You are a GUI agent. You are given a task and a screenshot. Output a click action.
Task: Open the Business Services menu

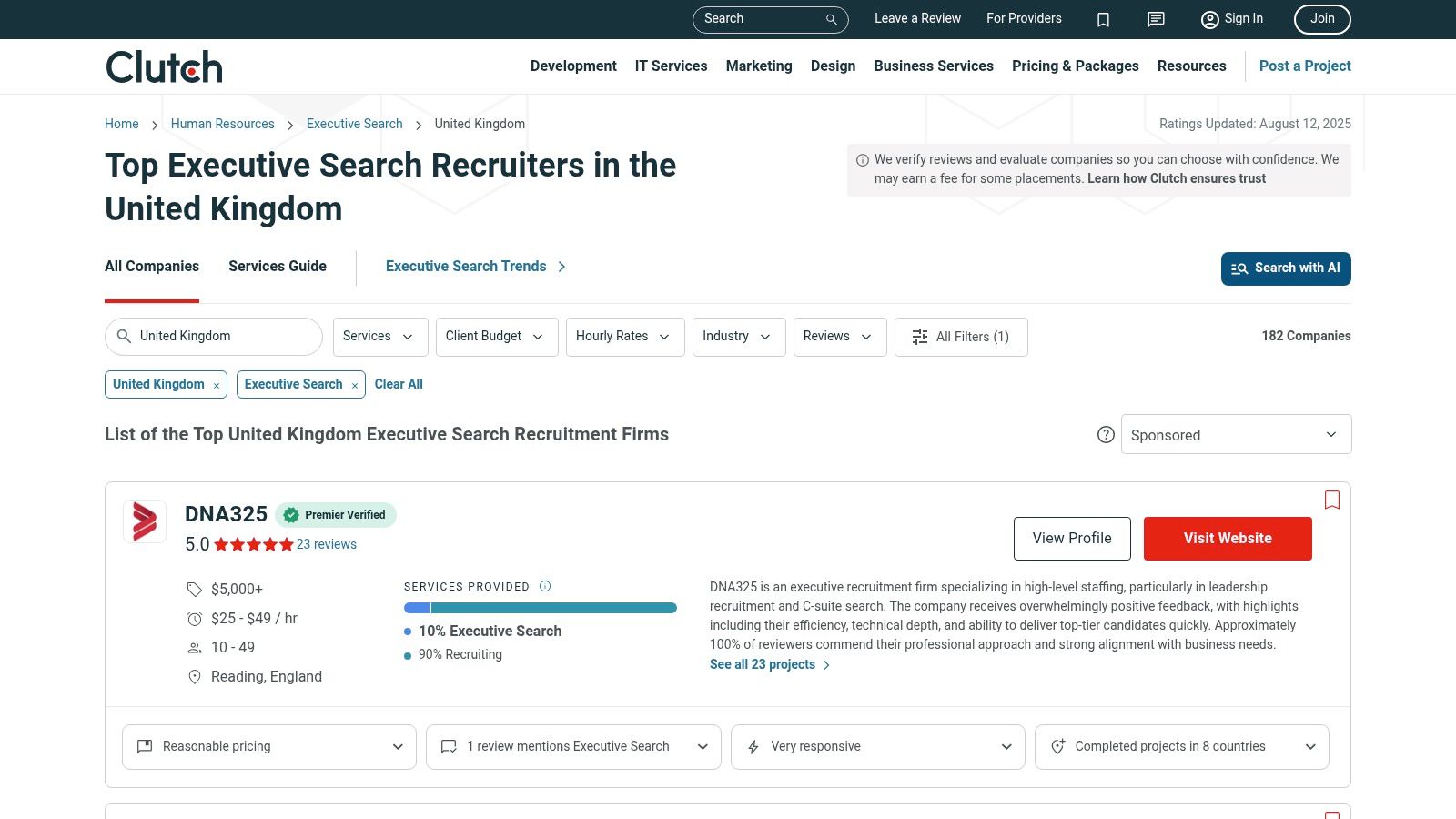(x=934, y=66)
